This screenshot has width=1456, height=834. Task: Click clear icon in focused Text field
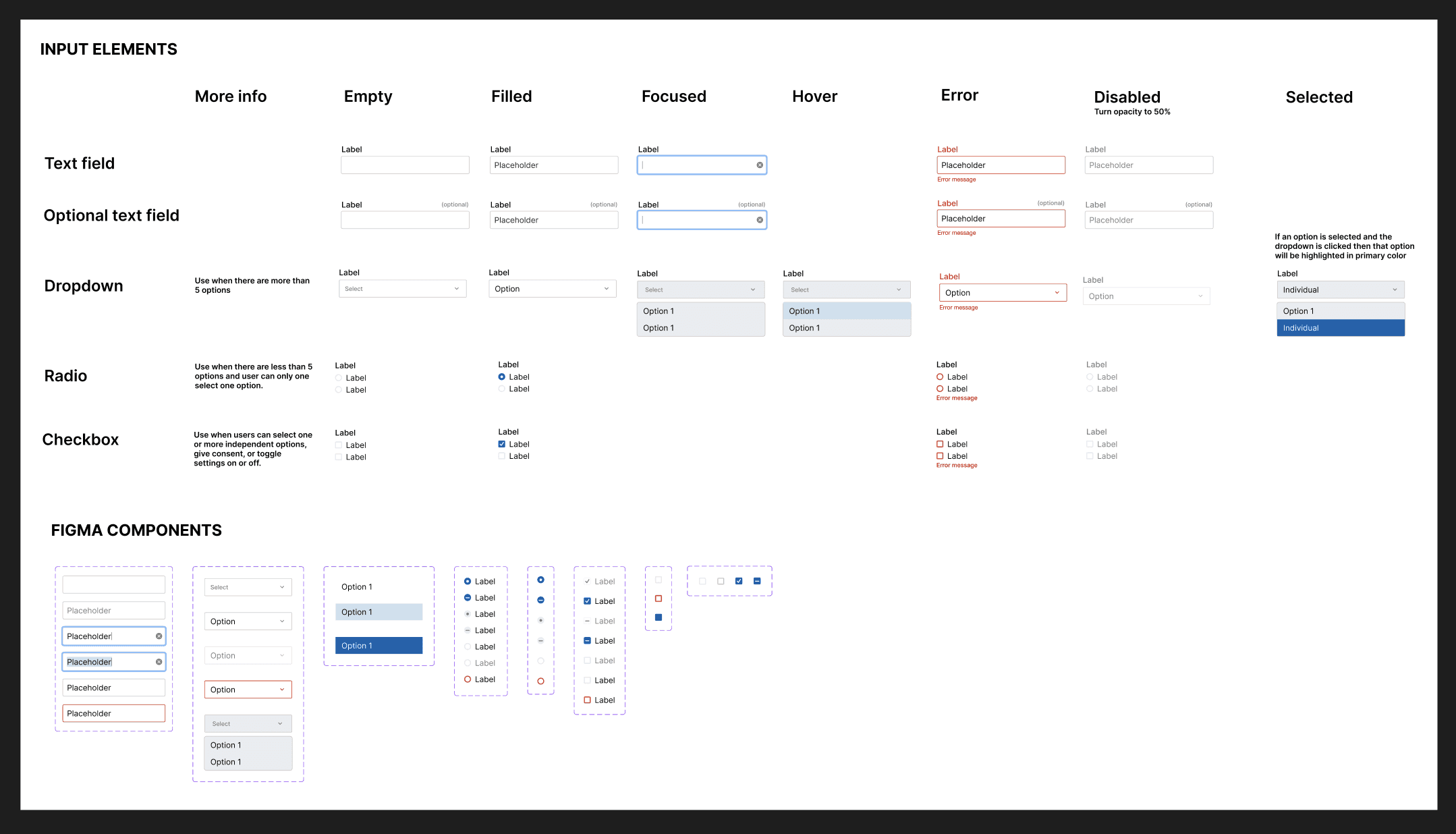(760, 165)
